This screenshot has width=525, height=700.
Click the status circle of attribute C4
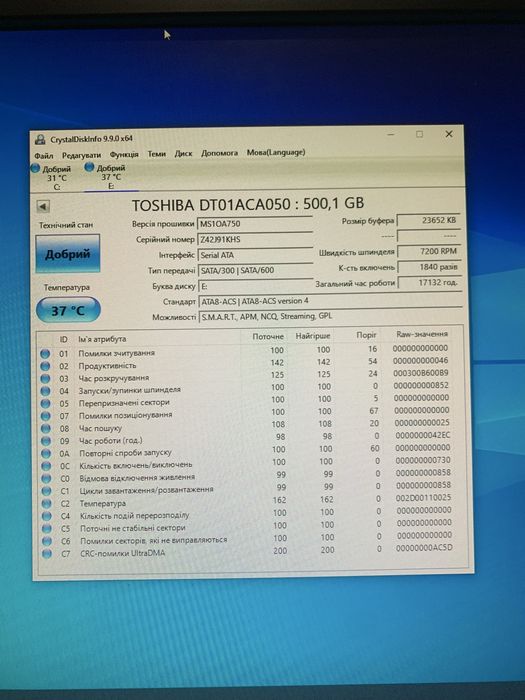click(x=47, y=517)
